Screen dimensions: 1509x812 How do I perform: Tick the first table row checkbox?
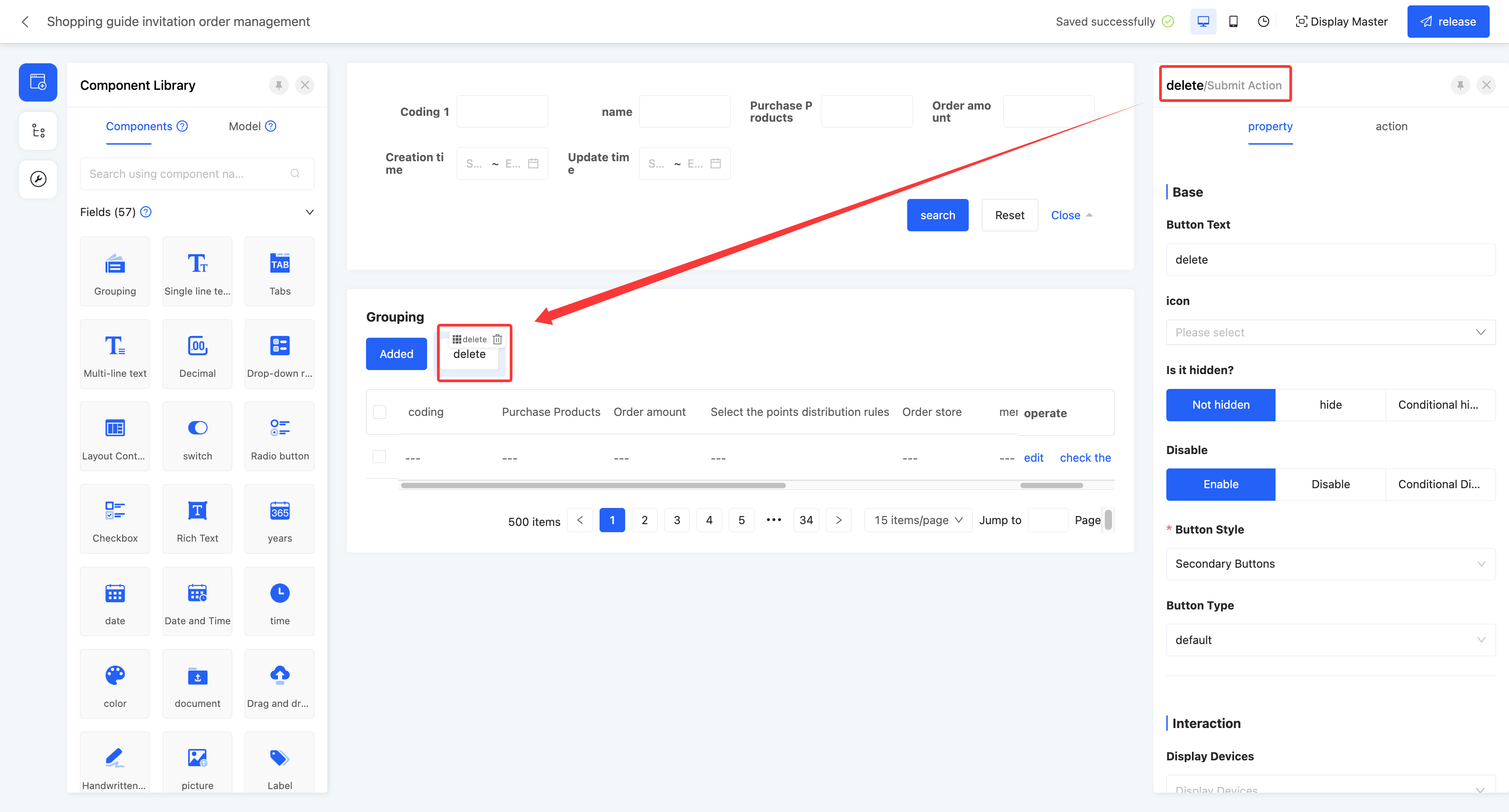[x=379, y=457]
